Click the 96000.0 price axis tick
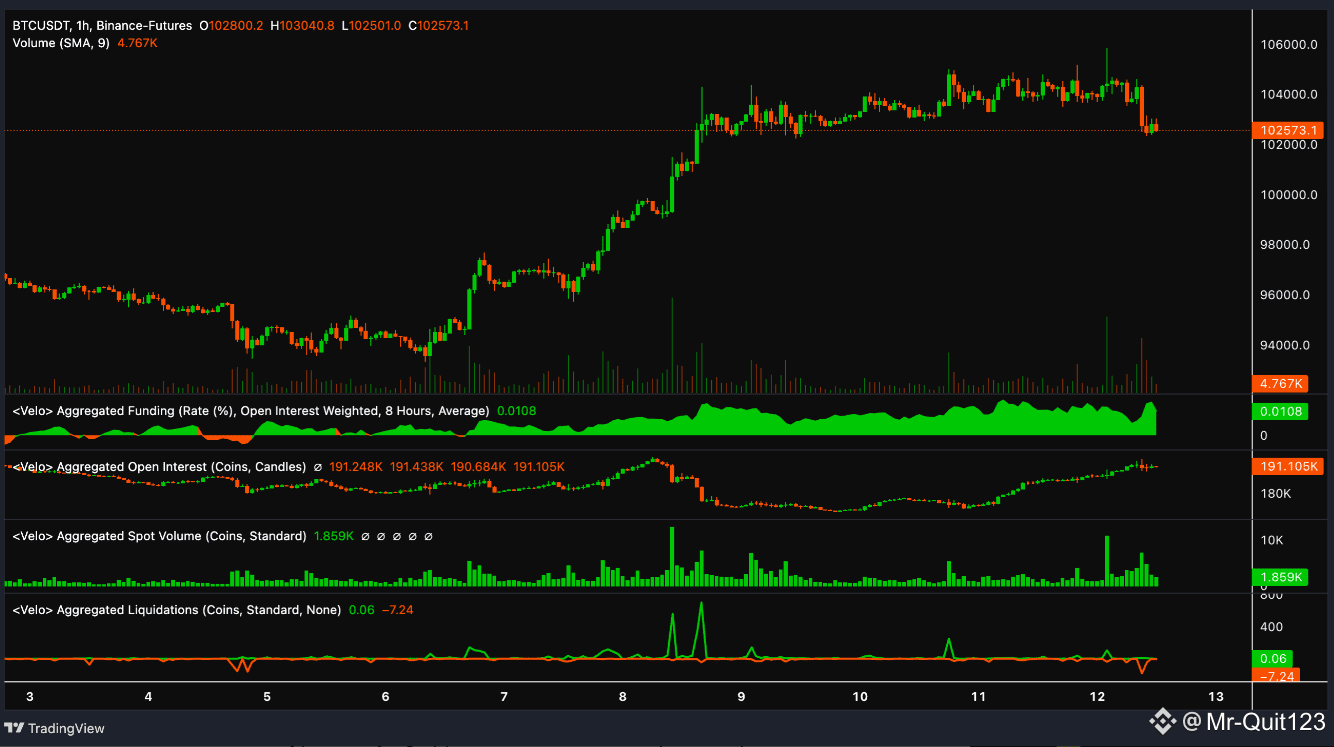This screenshot has width=1334, height=747. [x=1287, y=295]
